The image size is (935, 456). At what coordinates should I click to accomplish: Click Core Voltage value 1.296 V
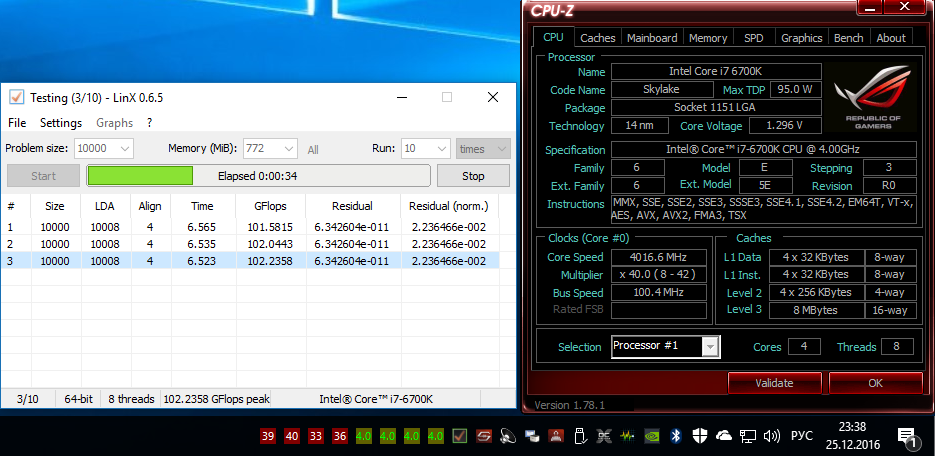[x=785, y=126]
